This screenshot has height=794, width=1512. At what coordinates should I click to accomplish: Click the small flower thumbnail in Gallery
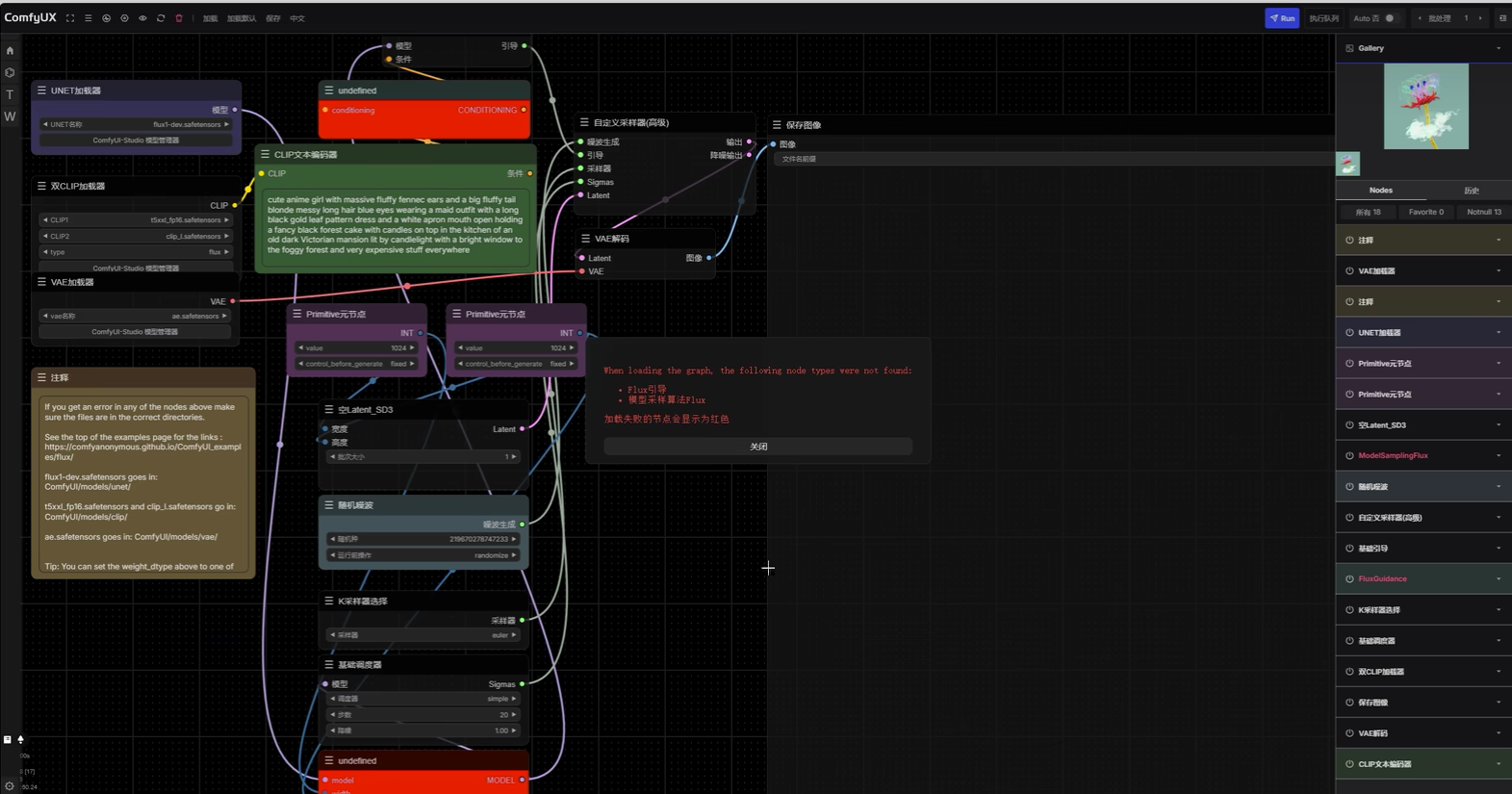tap(1348, 164)
